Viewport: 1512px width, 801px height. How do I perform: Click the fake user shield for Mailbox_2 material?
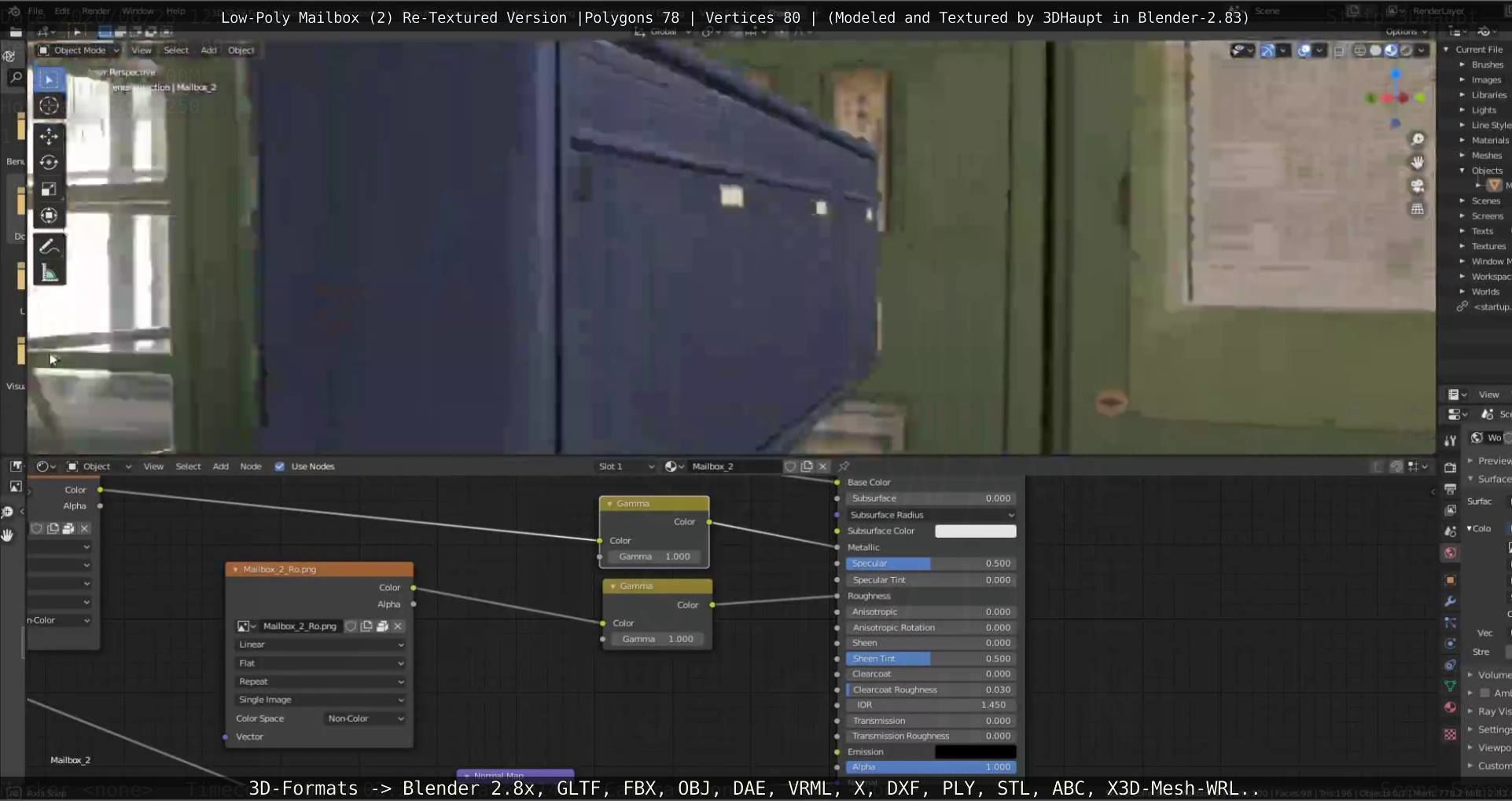tap(790, 466)
